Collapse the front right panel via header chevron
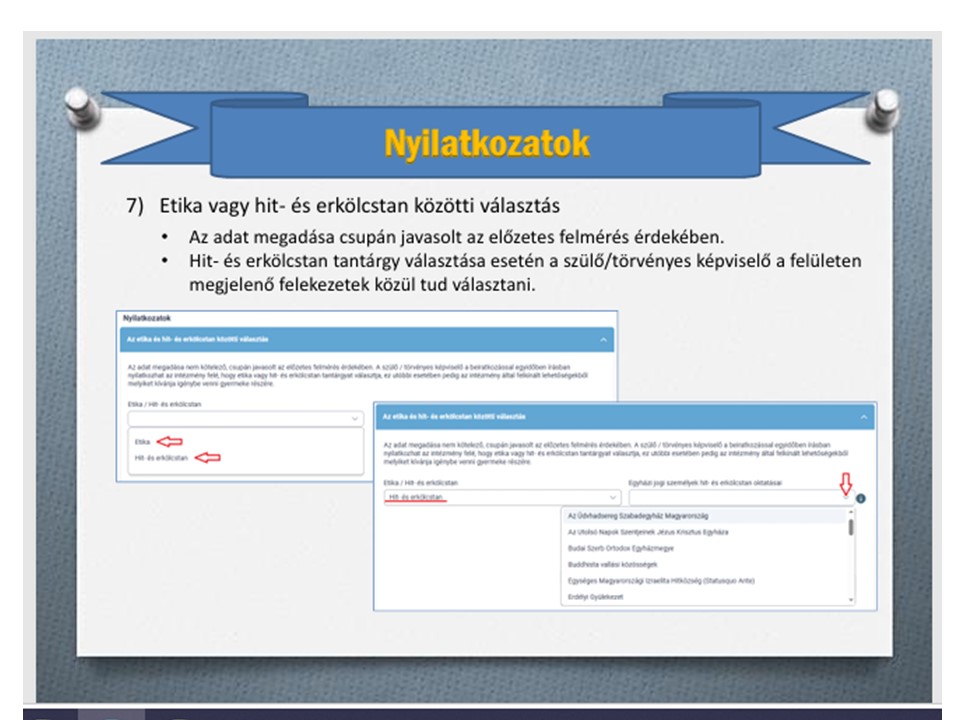The image size is (960, 720). 862,415
